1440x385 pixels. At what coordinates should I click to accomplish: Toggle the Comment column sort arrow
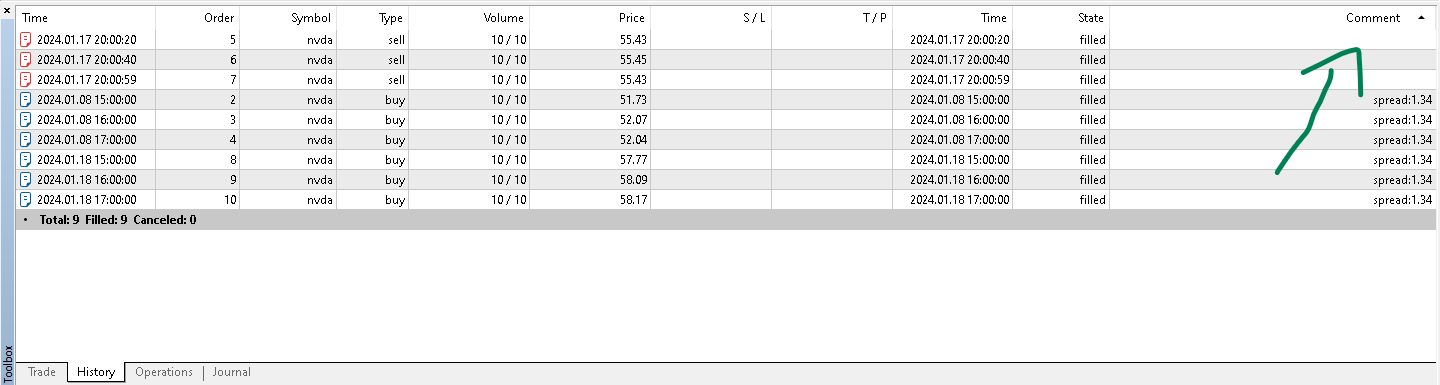point(1421,18)
